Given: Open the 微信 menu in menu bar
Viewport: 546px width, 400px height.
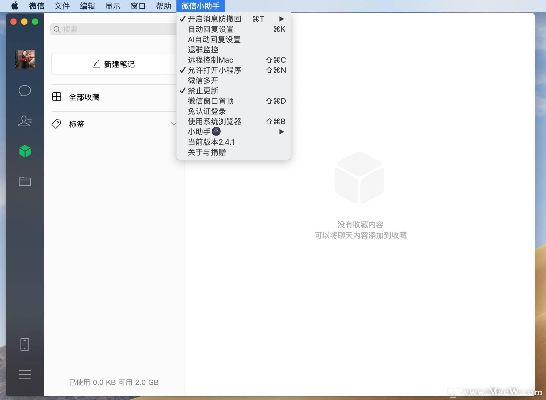Looking at the screenshot, I should [37, 6].
